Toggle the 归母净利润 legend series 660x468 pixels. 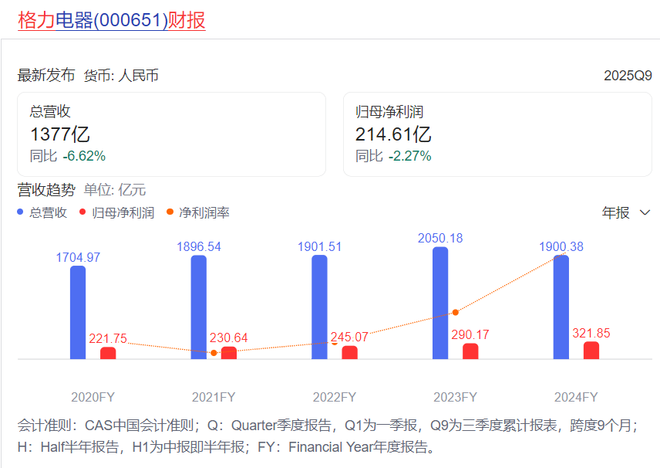click(123, 212)
